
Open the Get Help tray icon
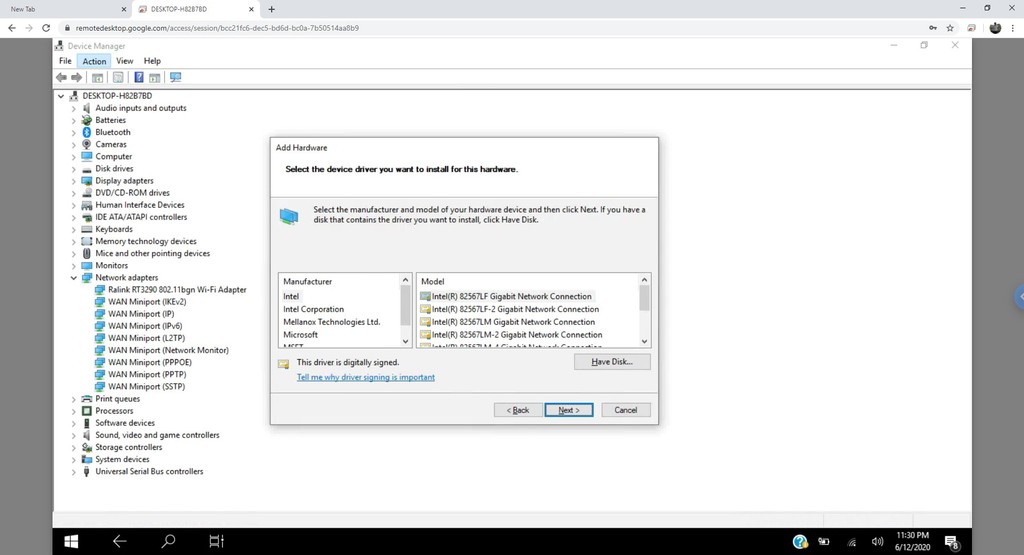[800, 541]
